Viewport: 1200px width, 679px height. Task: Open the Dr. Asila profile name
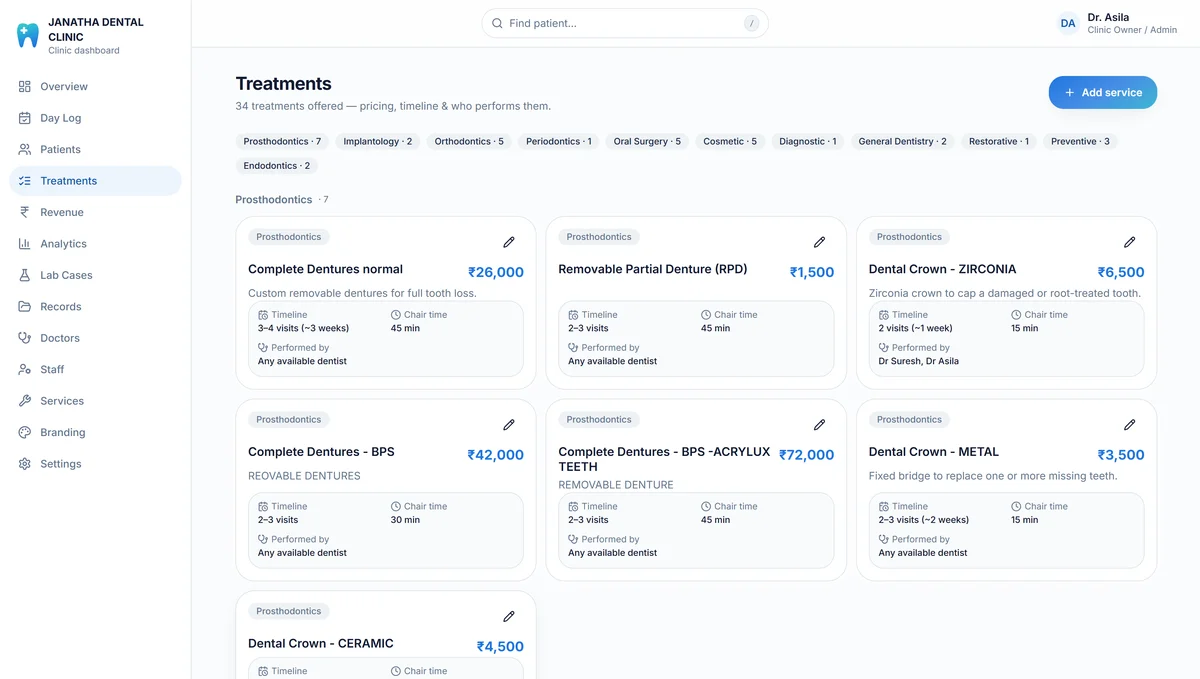pos(1108,17)
